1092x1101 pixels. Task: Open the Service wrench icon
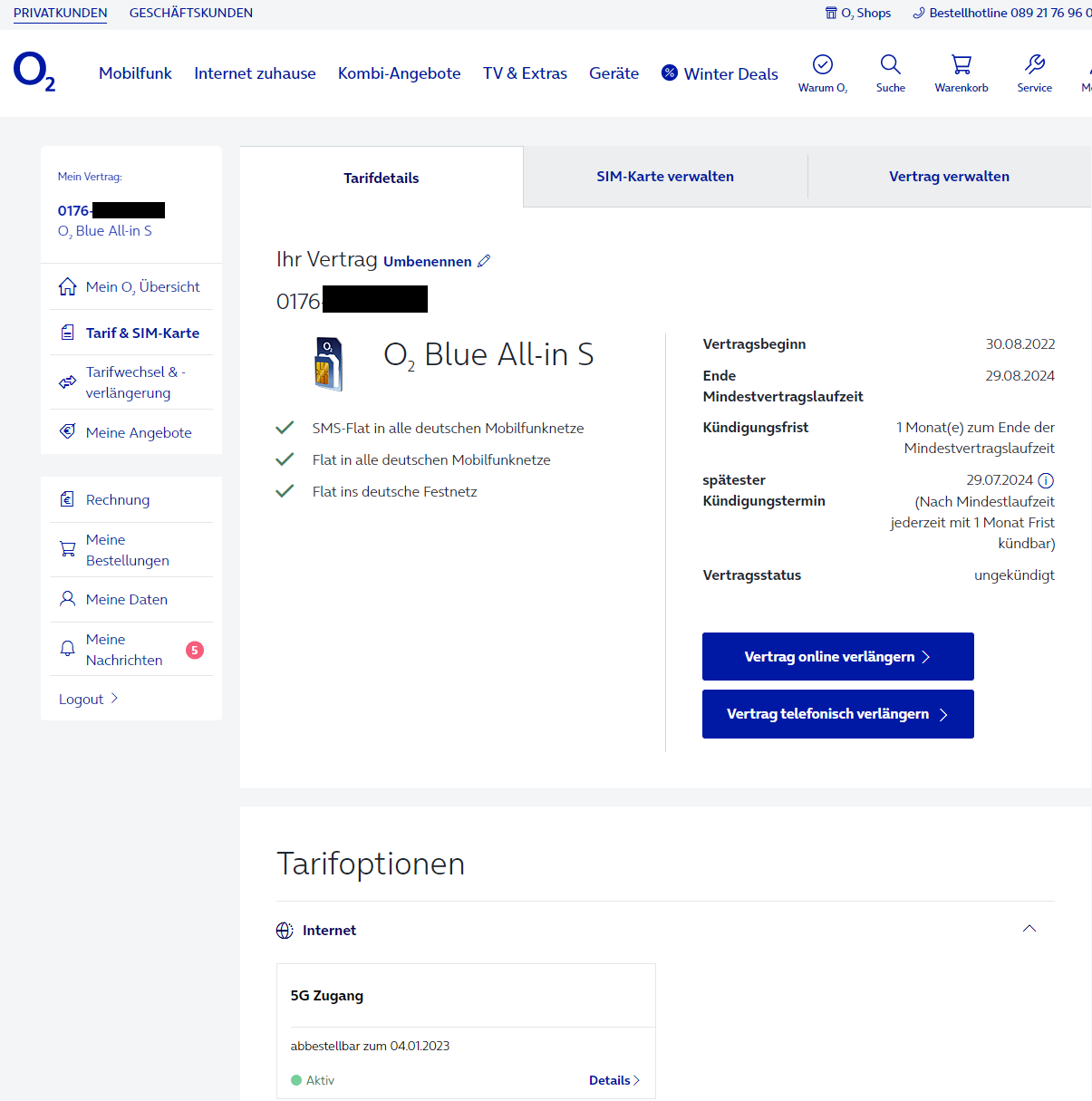click(x=1035, y=63)
